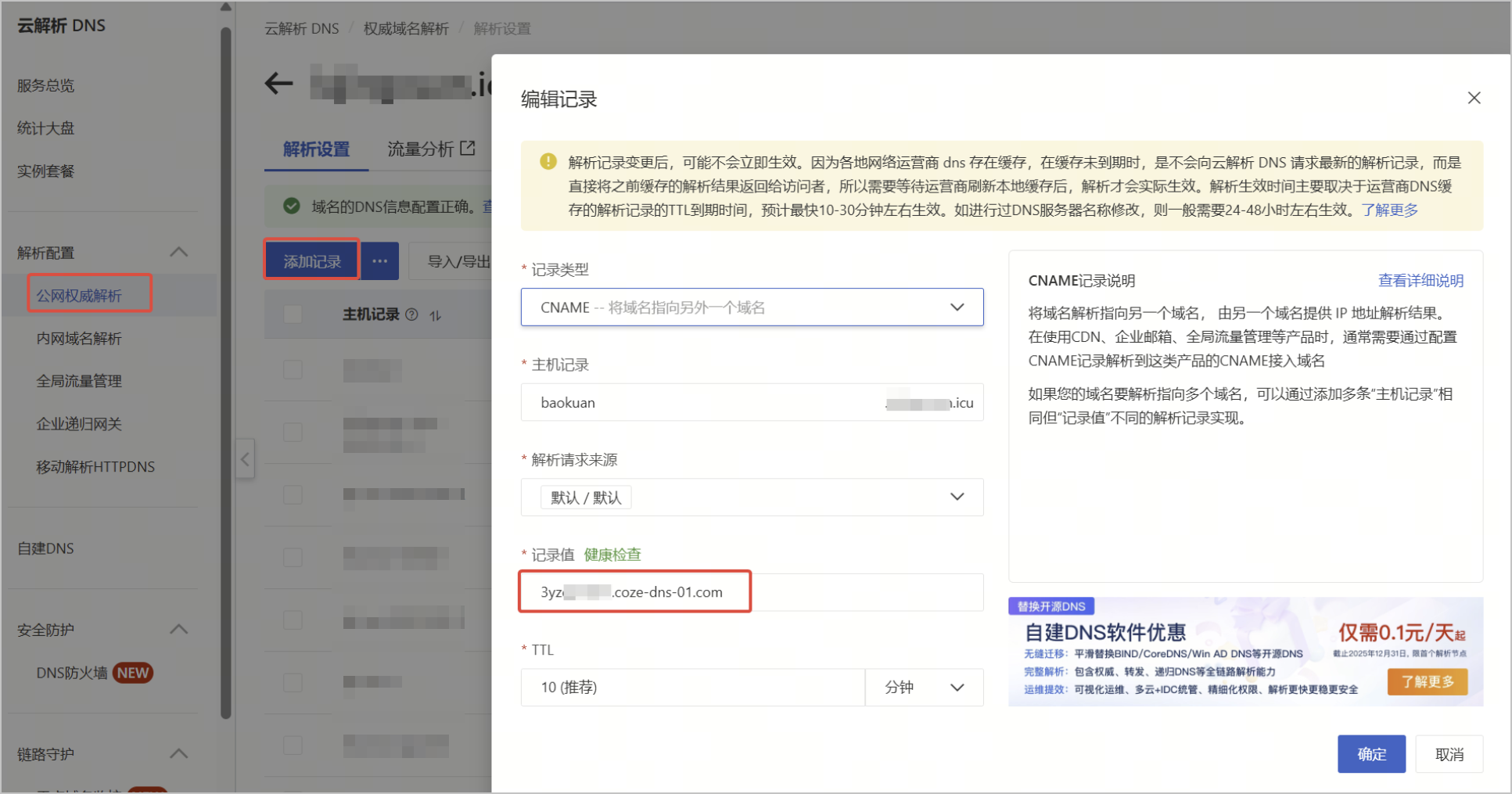Click the yellow warning icon in the notice
The image size is (1512, 794).
(548, 162)
